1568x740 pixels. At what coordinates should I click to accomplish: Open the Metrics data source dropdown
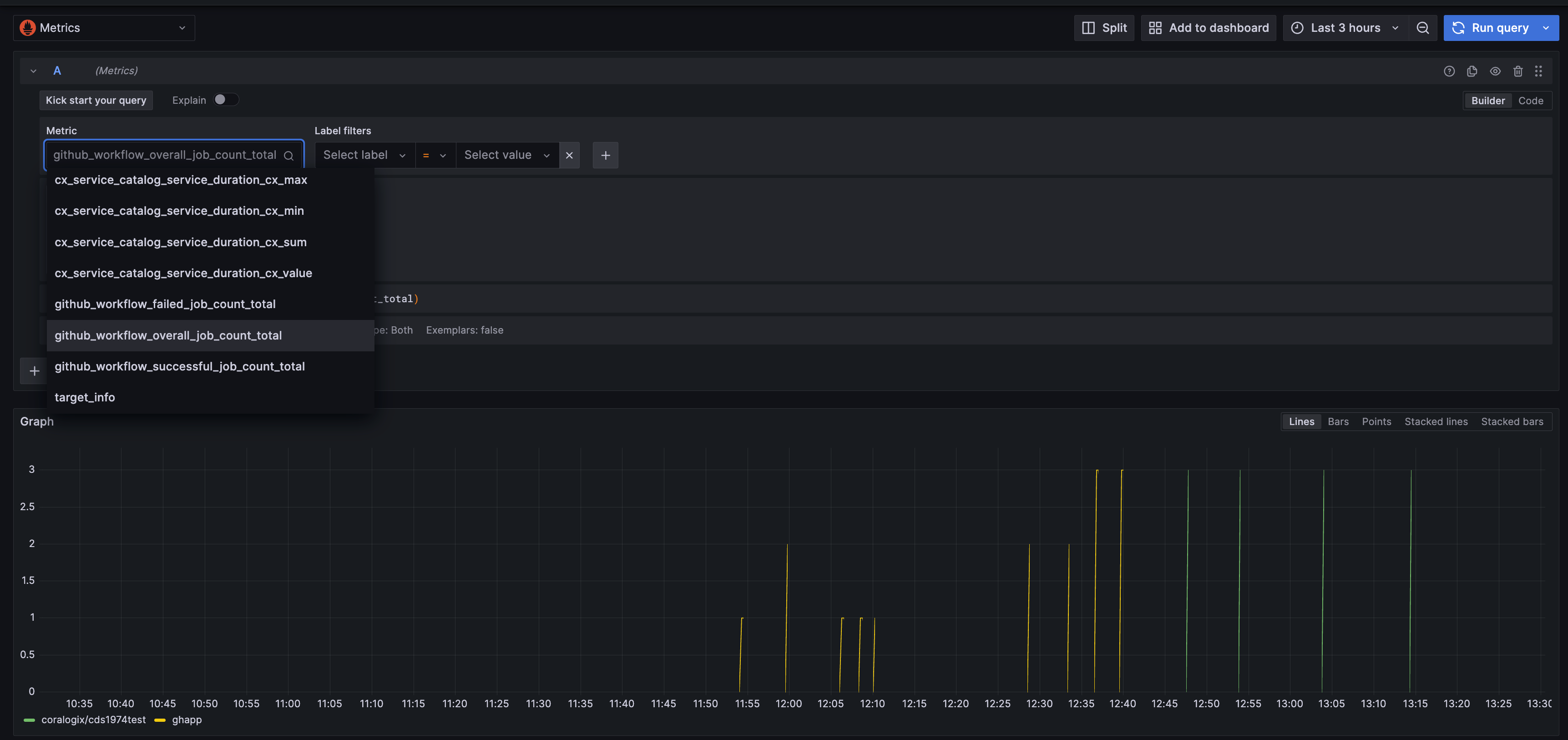pos(103,28)
